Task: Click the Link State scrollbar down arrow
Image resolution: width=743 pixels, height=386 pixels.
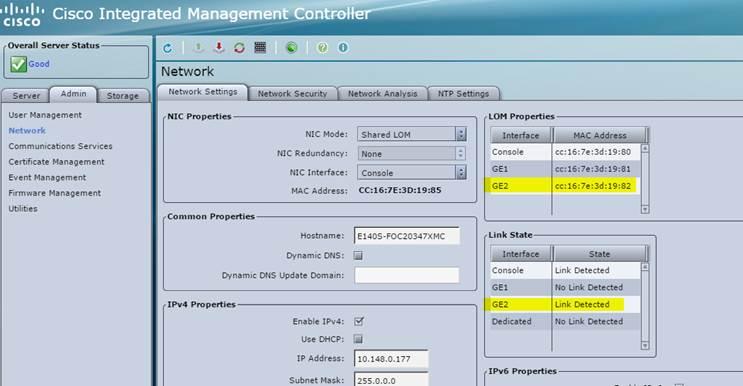Action: [x=644, y=345]
